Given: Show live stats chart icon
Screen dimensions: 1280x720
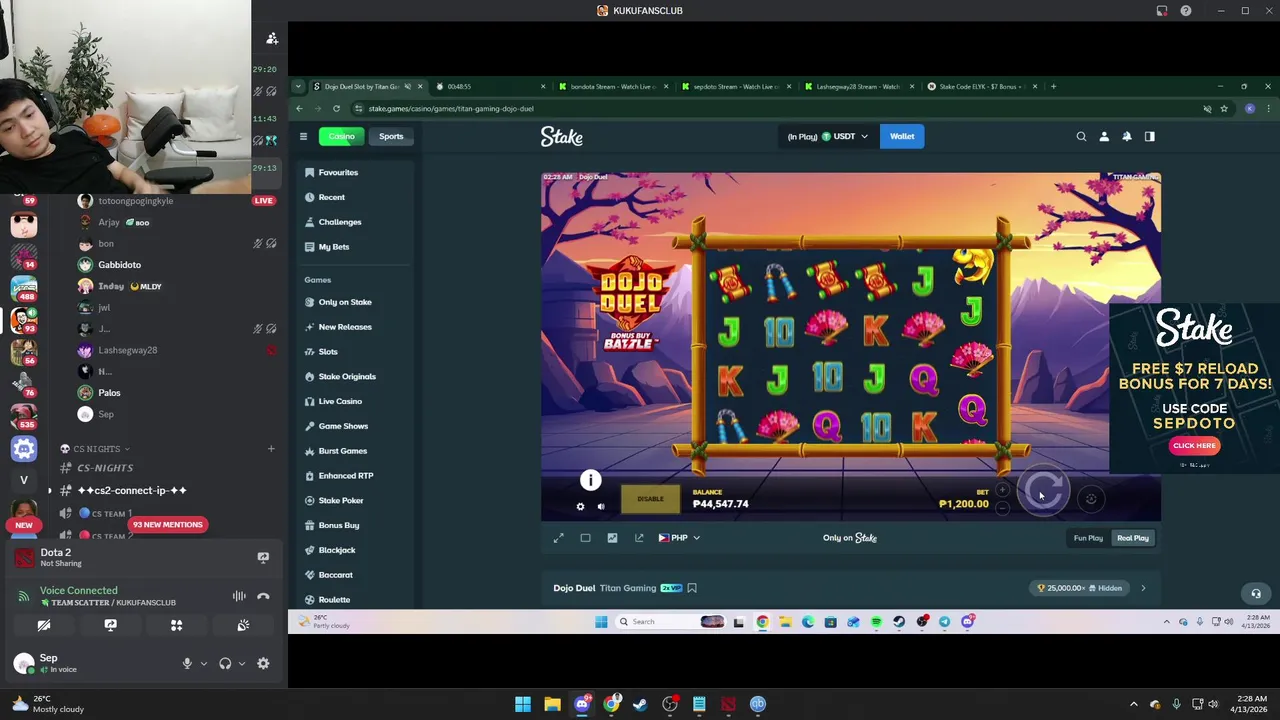Looking at the screenshot, I should [612, 538].
